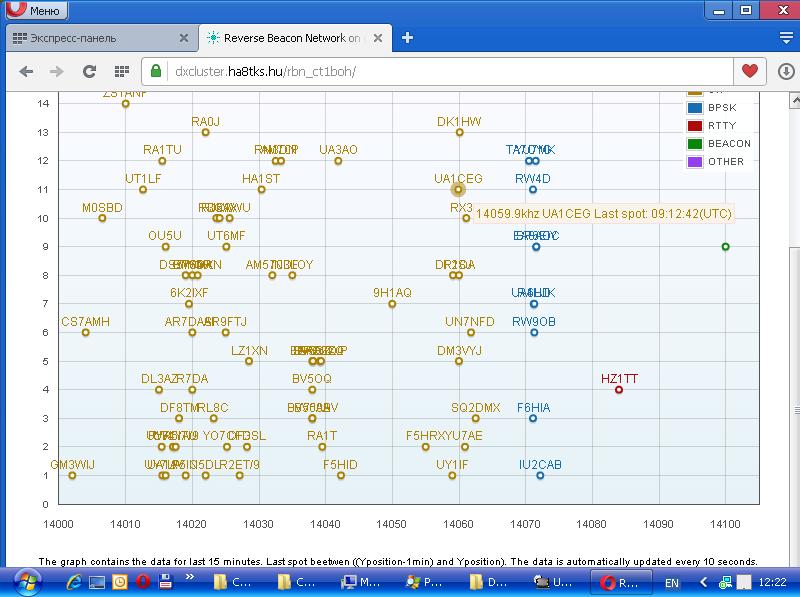Click the RA1TU data point
This screenshot has width=800, height=597.
coord(162,161)
